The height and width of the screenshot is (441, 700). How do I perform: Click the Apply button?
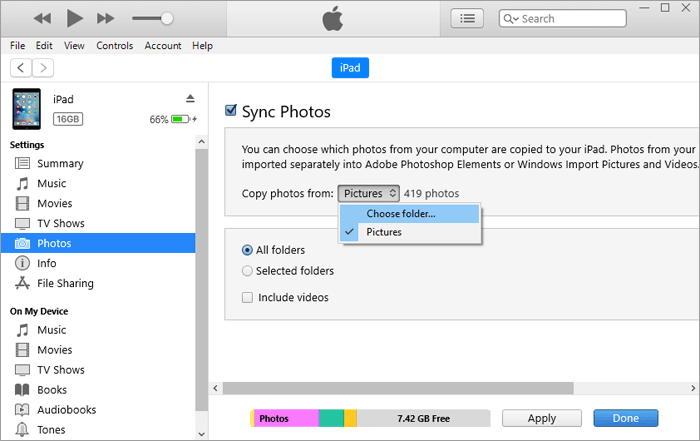point(542,418)
